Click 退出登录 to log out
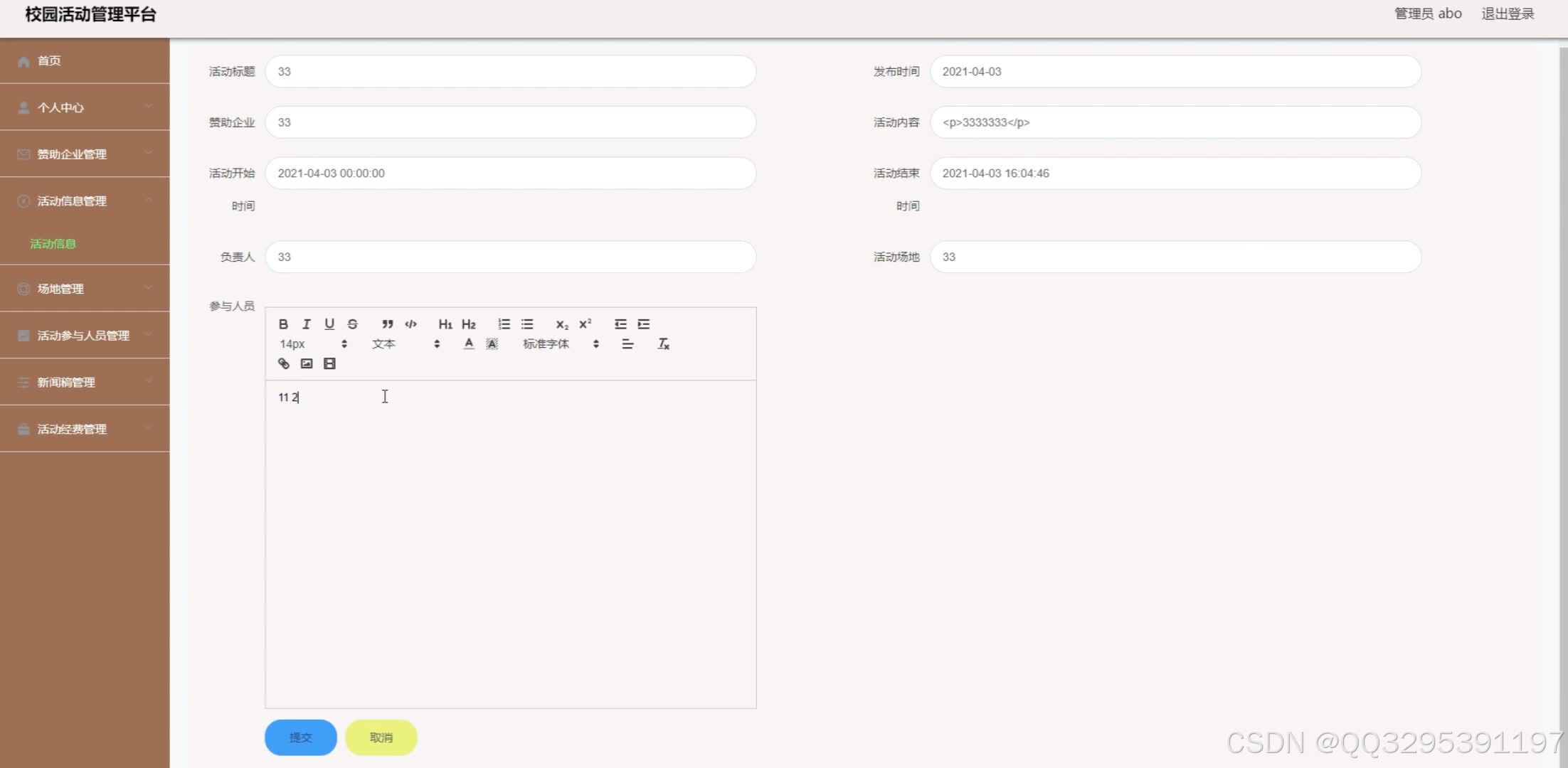 point(1508,14)
